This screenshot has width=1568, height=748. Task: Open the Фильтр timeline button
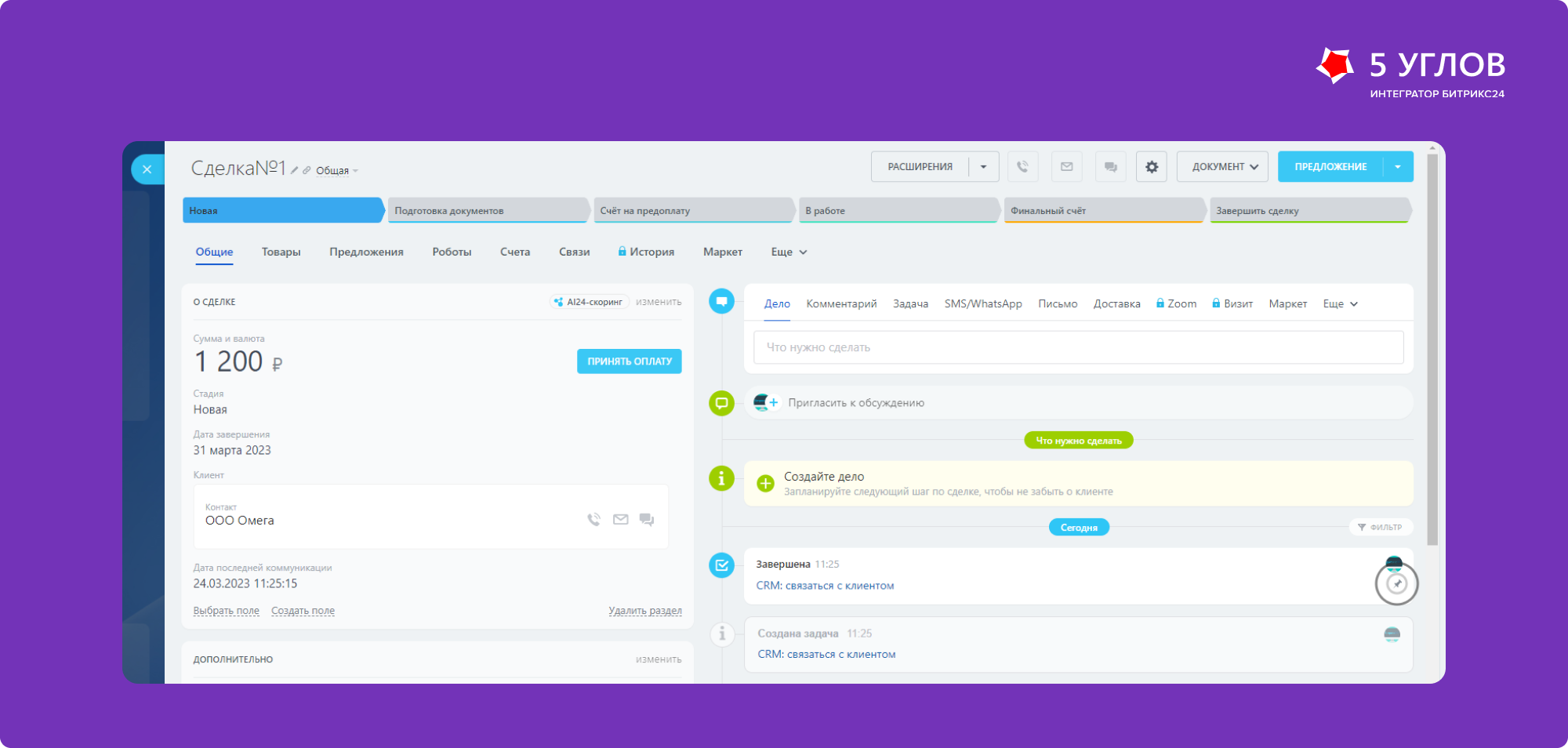coord(1380,527)
